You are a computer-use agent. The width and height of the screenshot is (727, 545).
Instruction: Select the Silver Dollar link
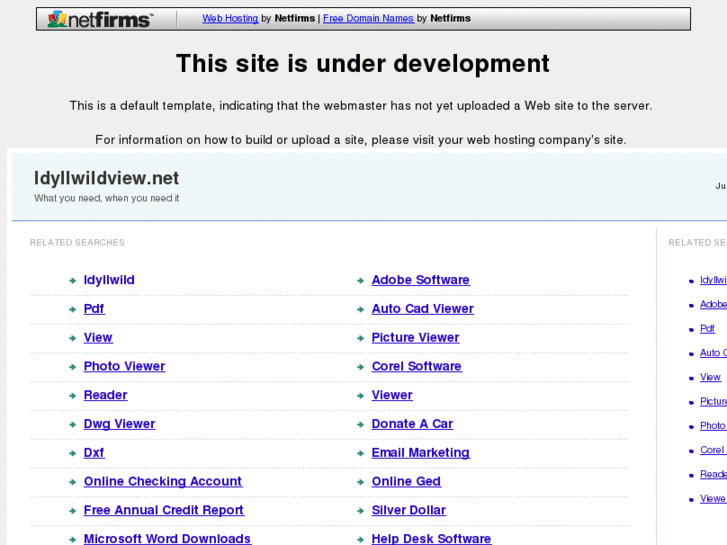[x=408, y=510]
